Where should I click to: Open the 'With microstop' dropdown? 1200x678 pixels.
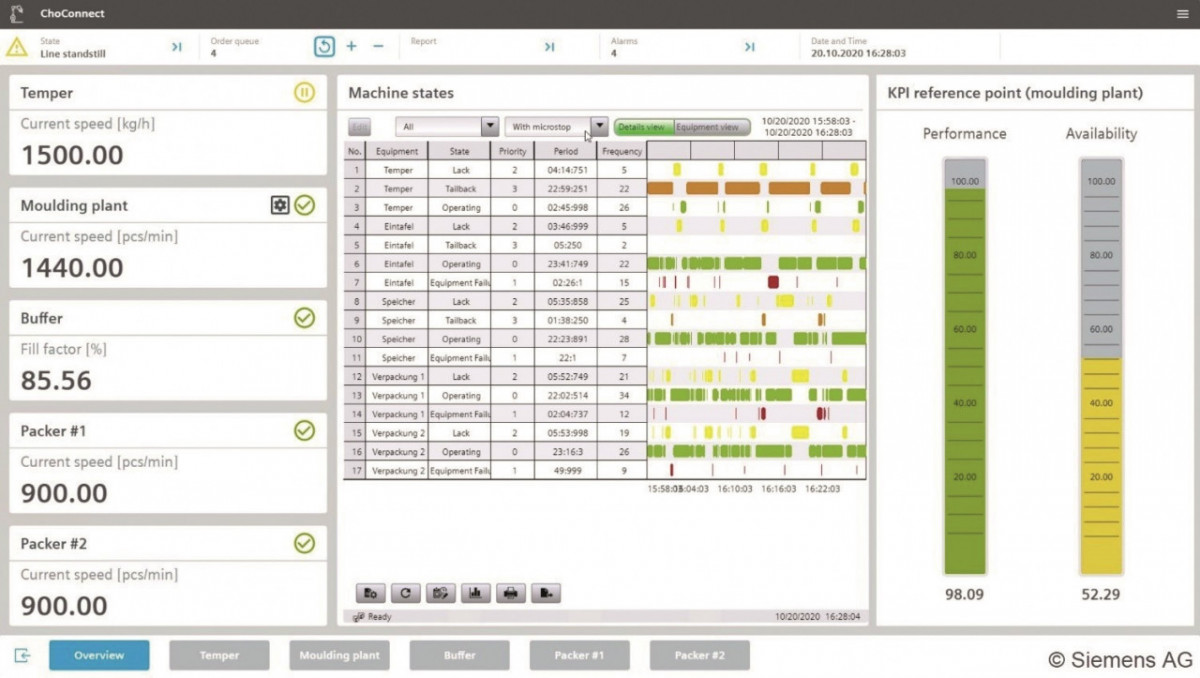pos(599,127)
